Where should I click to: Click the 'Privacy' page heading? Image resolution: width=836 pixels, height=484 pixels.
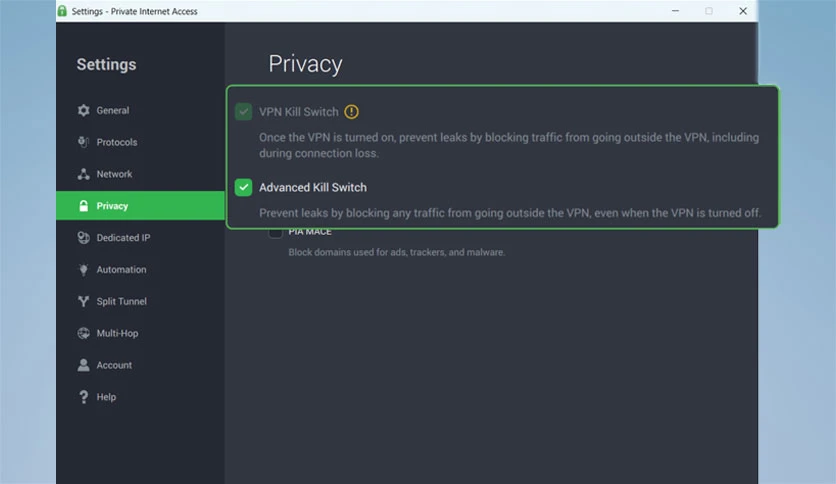click(x=306, y=64)
